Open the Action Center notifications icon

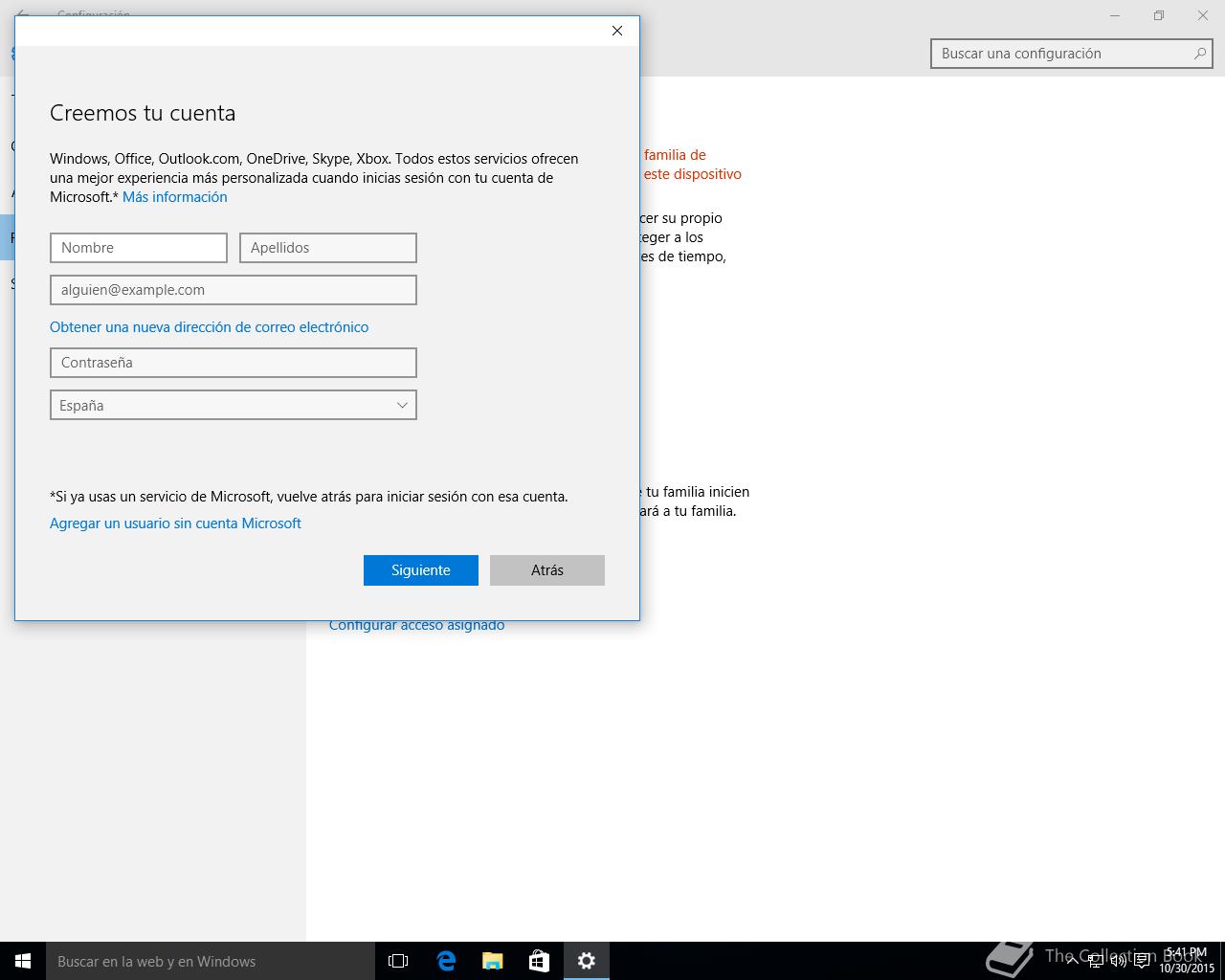[1142, 961]
